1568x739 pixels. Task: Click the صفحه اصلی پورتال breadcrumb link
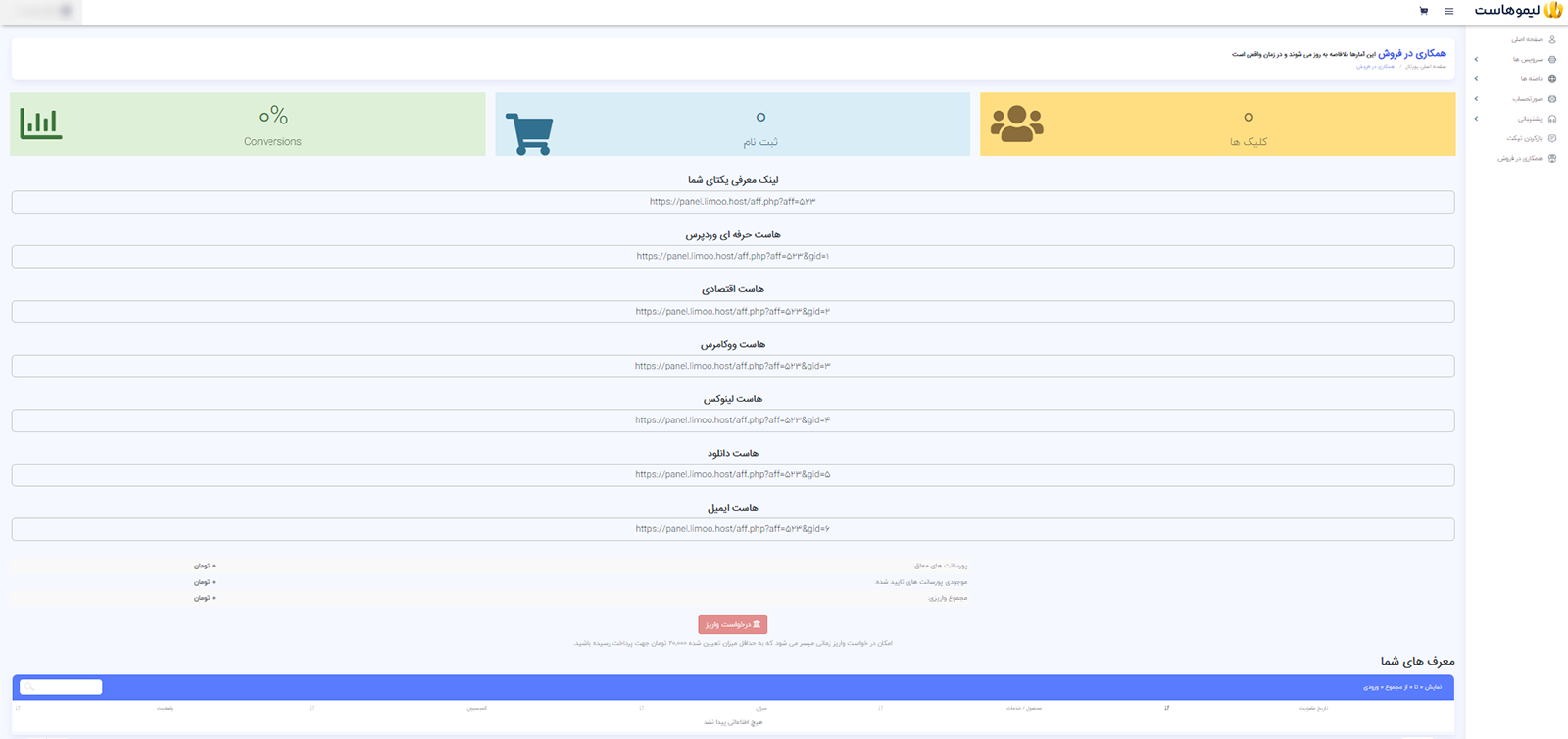pos(1426,66)
